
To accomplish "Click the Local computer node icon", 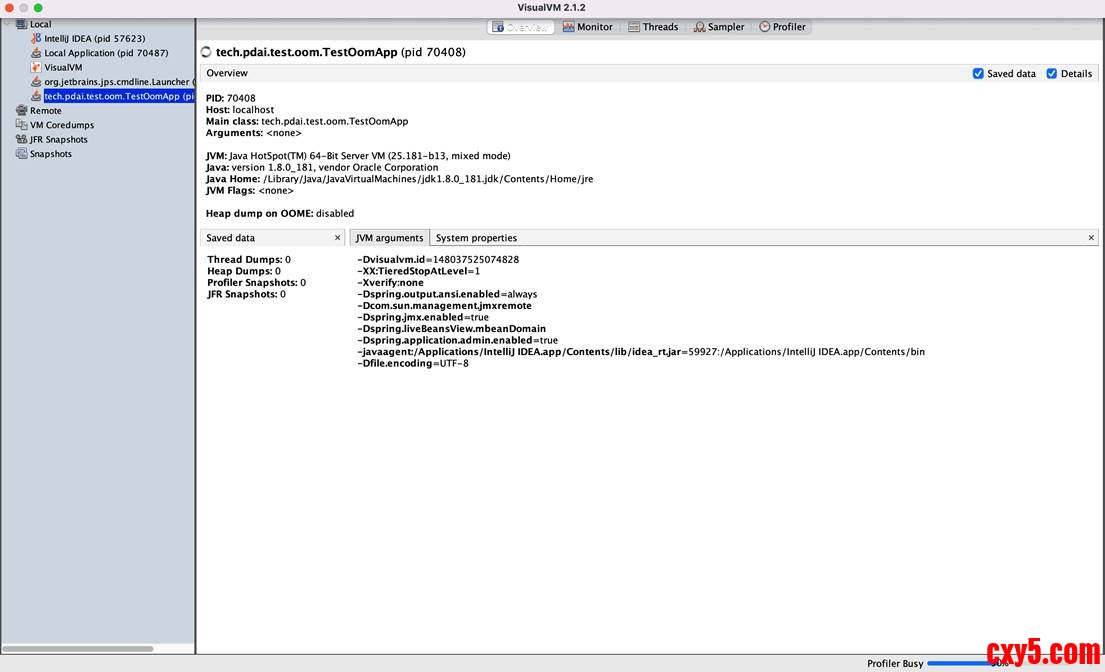I will point(22,24).
